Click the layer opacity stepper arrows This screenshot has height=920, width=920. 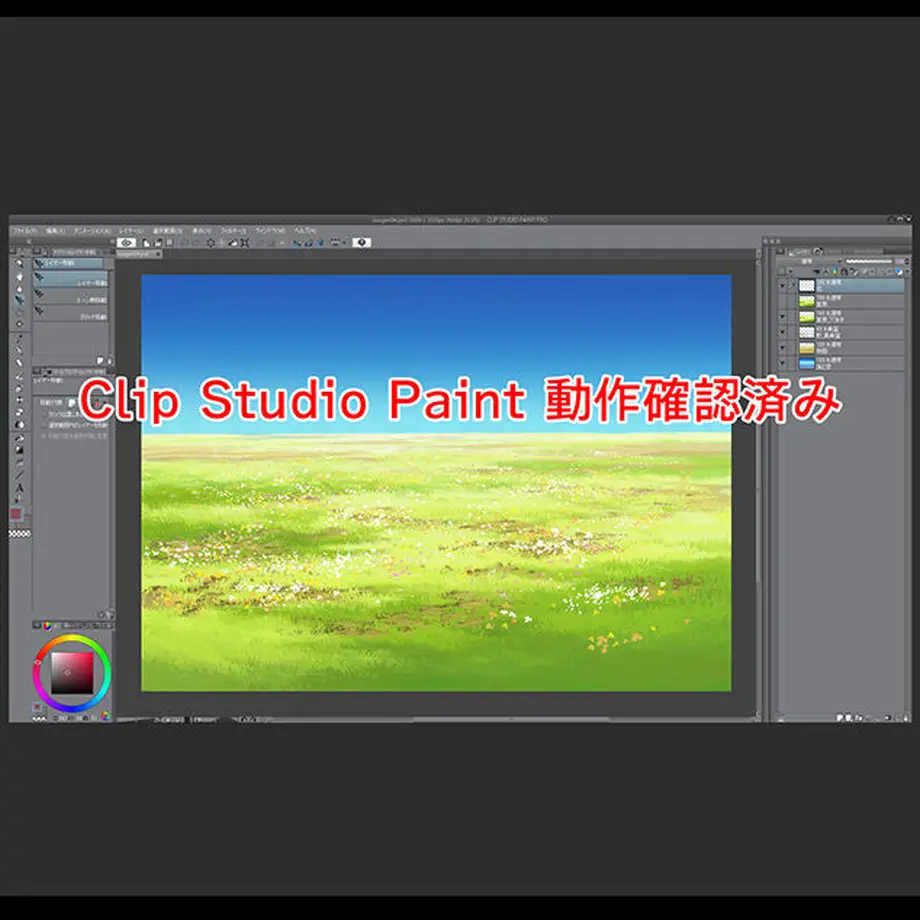pyautogui.click(x=907, y=261)
